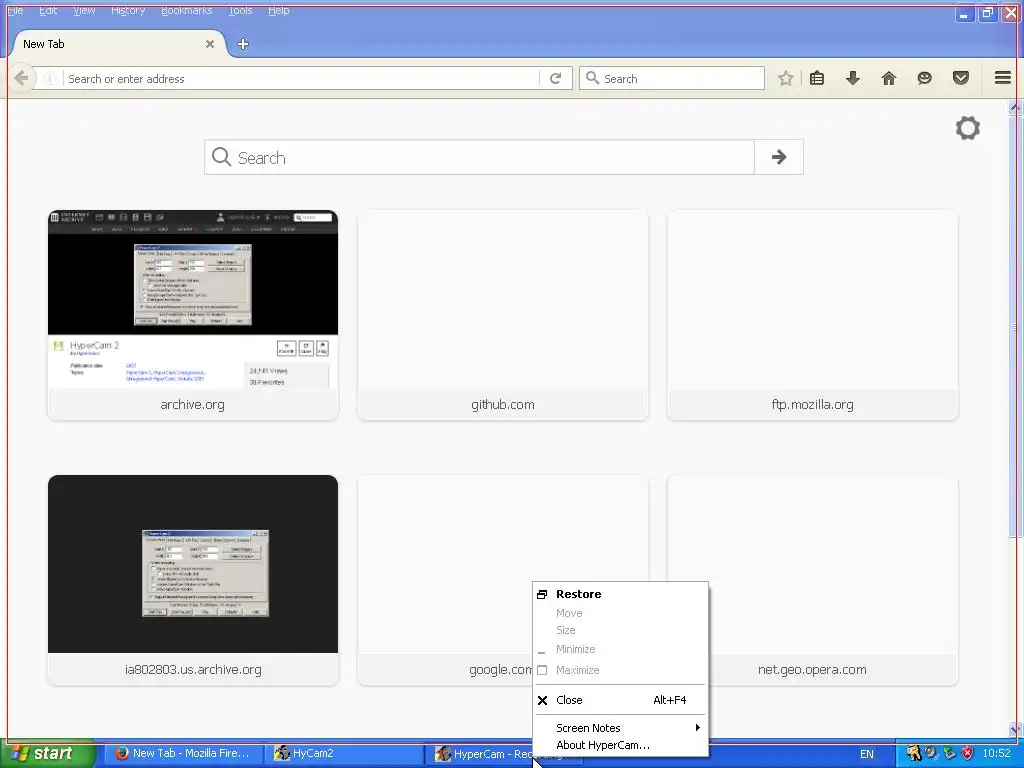Click the EN language indicator
The height and width of the screenshot is (768, 1024).
click(867, 754)
